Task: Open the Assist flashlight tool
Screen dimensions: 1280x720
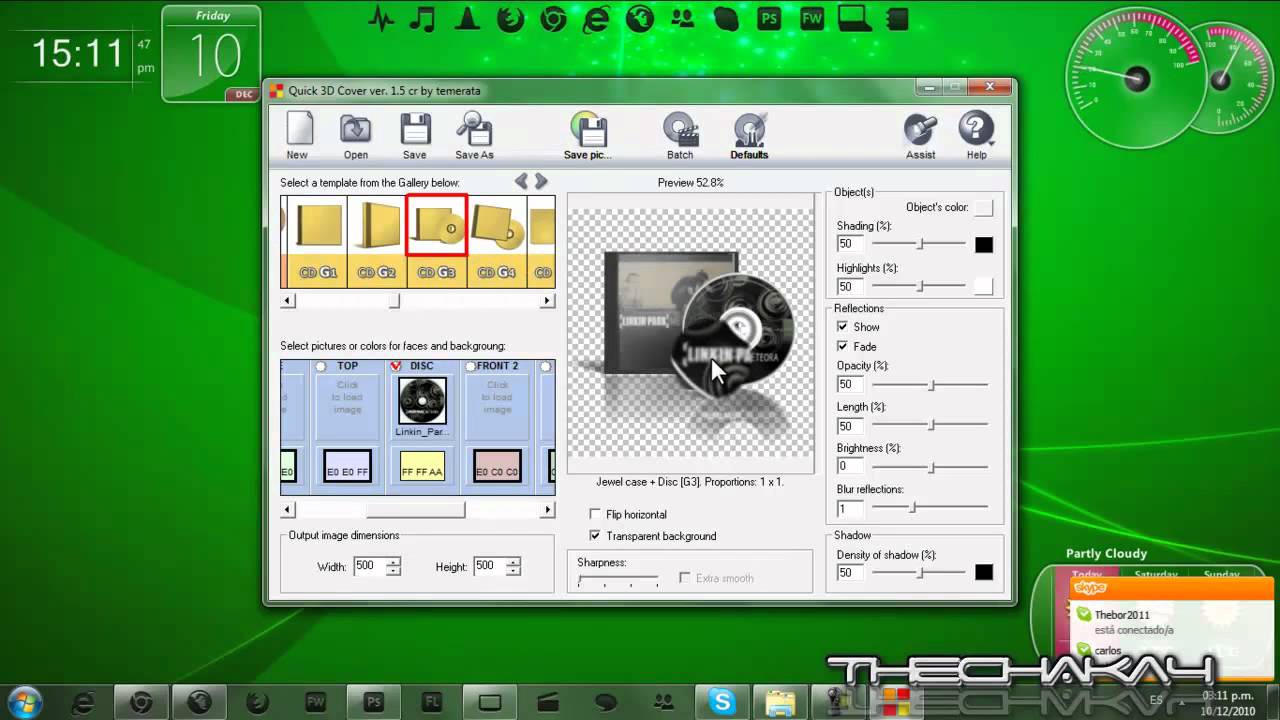Action: [920, 129]
